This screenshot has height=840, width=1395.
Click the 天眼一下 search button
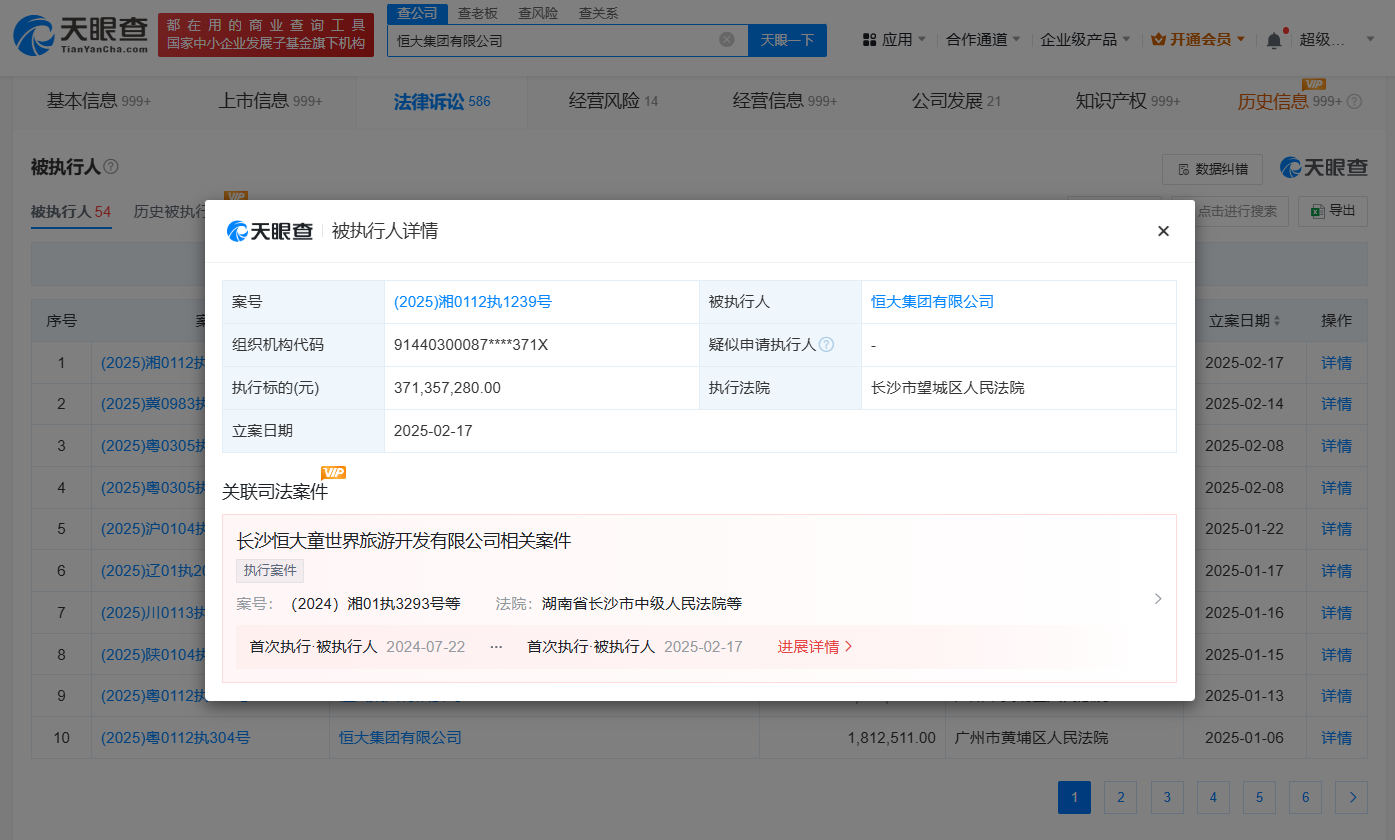(x=787, y=40)
